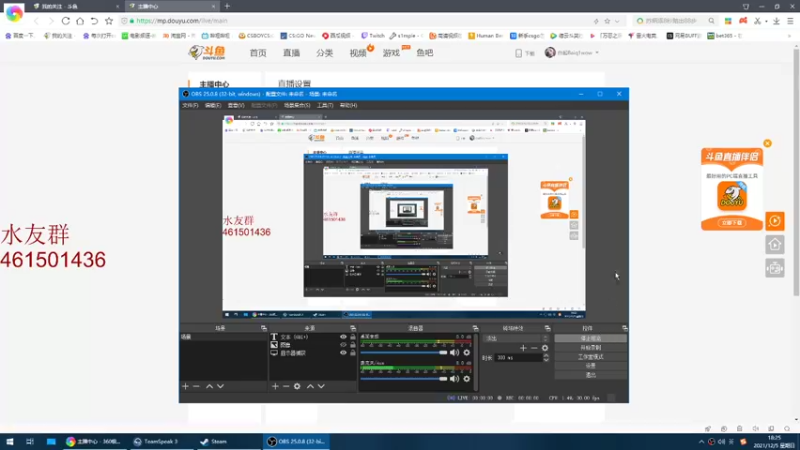Move scene up in the scenes panel
This screenshot has width=800, height=450.
click(209, 386)
